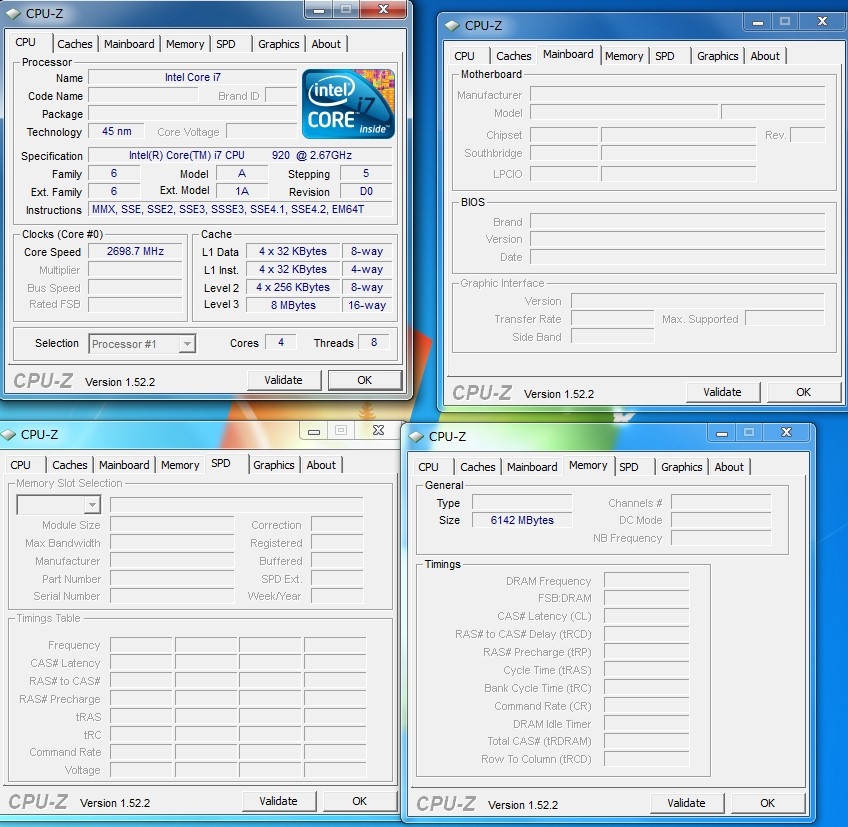Click Validate in the Motherboard window

723,392
